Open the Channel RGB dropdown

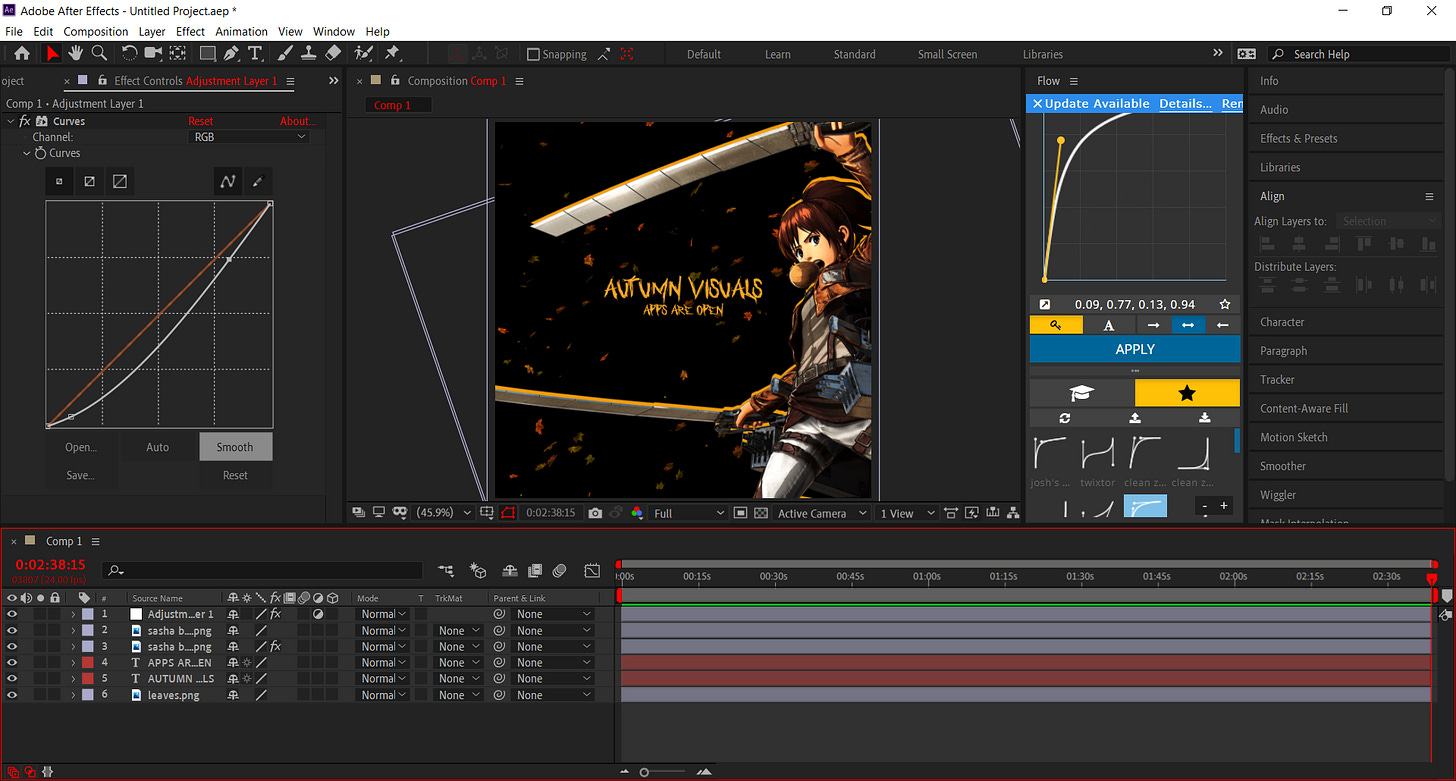249,137
